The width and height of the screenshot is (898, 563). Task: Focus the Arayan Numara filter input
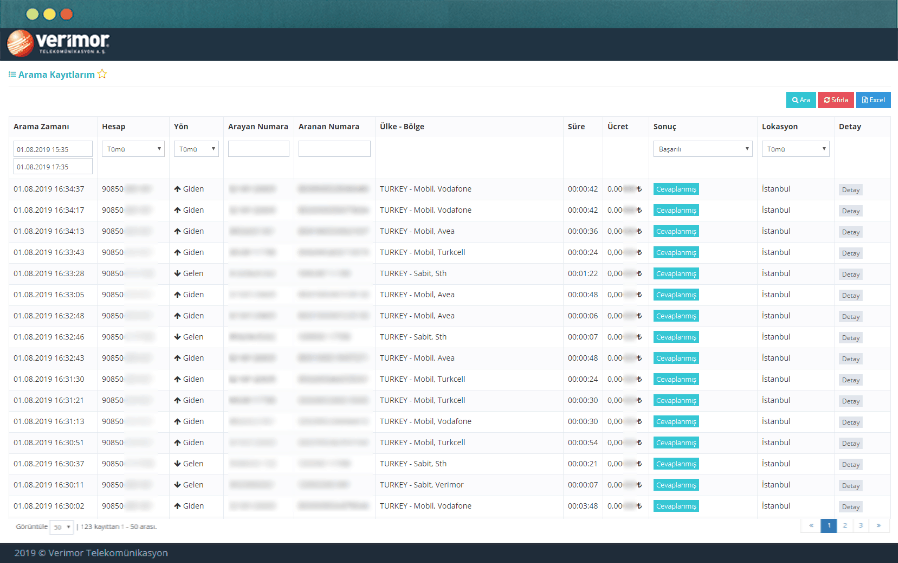pos(259,149)
